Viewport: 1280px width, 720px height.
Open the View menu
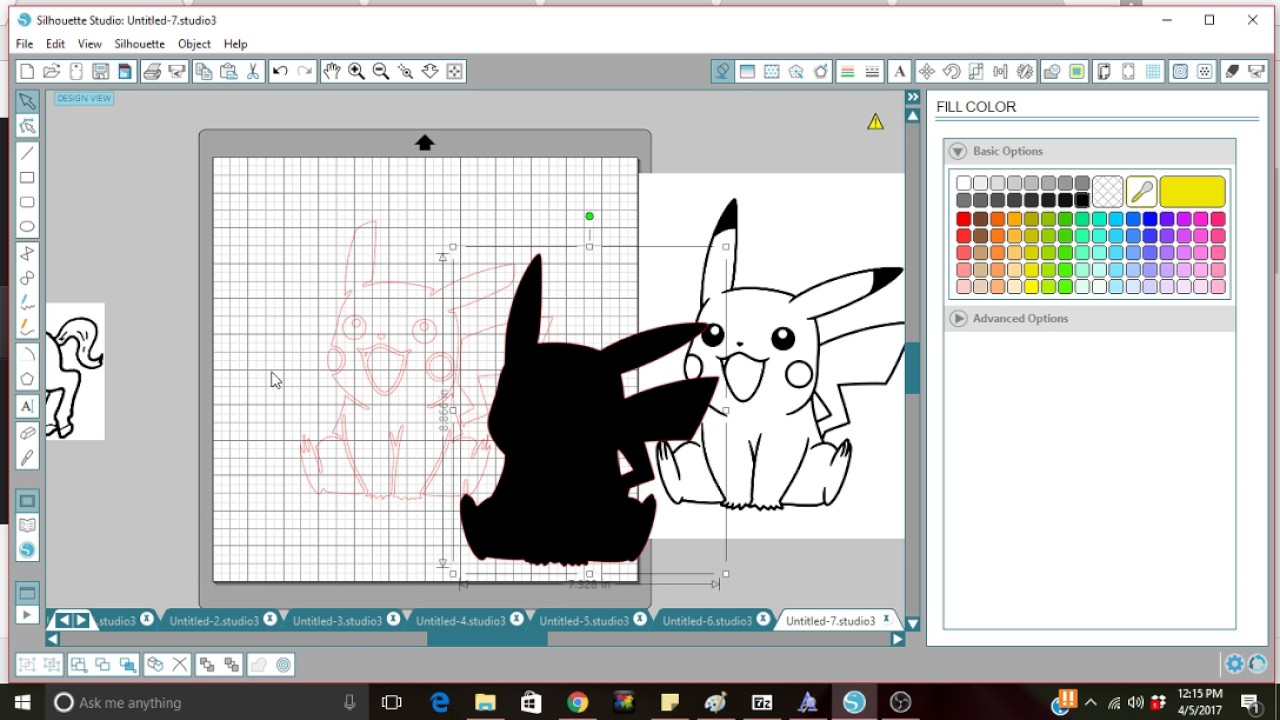[x=90, y=44]
